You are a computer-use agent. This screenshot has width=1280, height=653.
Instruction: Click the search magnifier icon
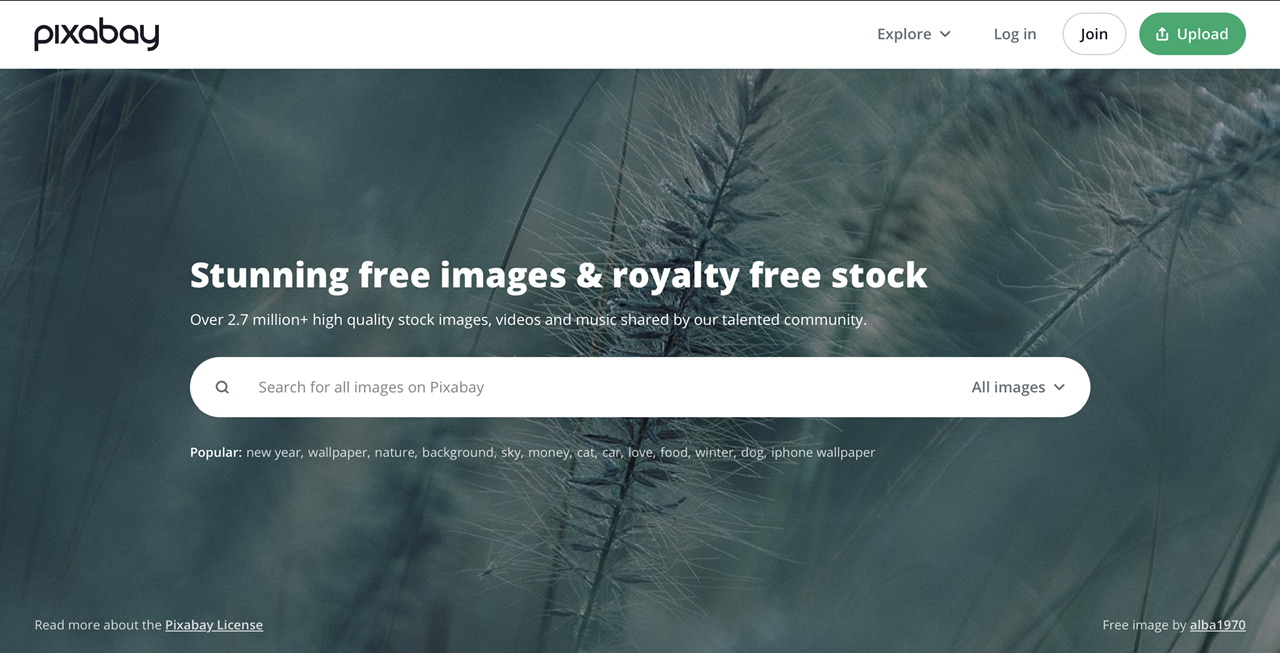222,387
